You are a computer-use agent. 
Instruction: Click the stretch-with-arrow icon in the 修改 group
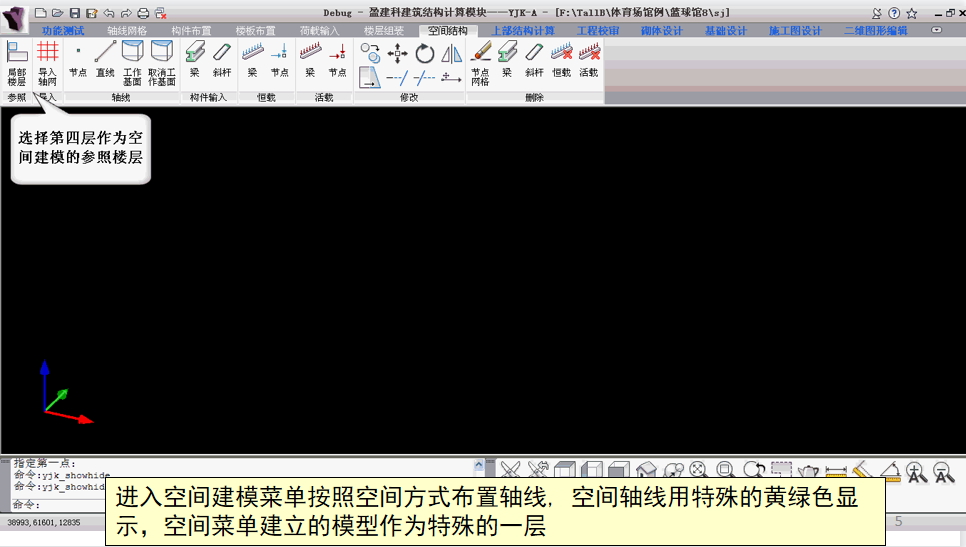click(x=452, y=78)
